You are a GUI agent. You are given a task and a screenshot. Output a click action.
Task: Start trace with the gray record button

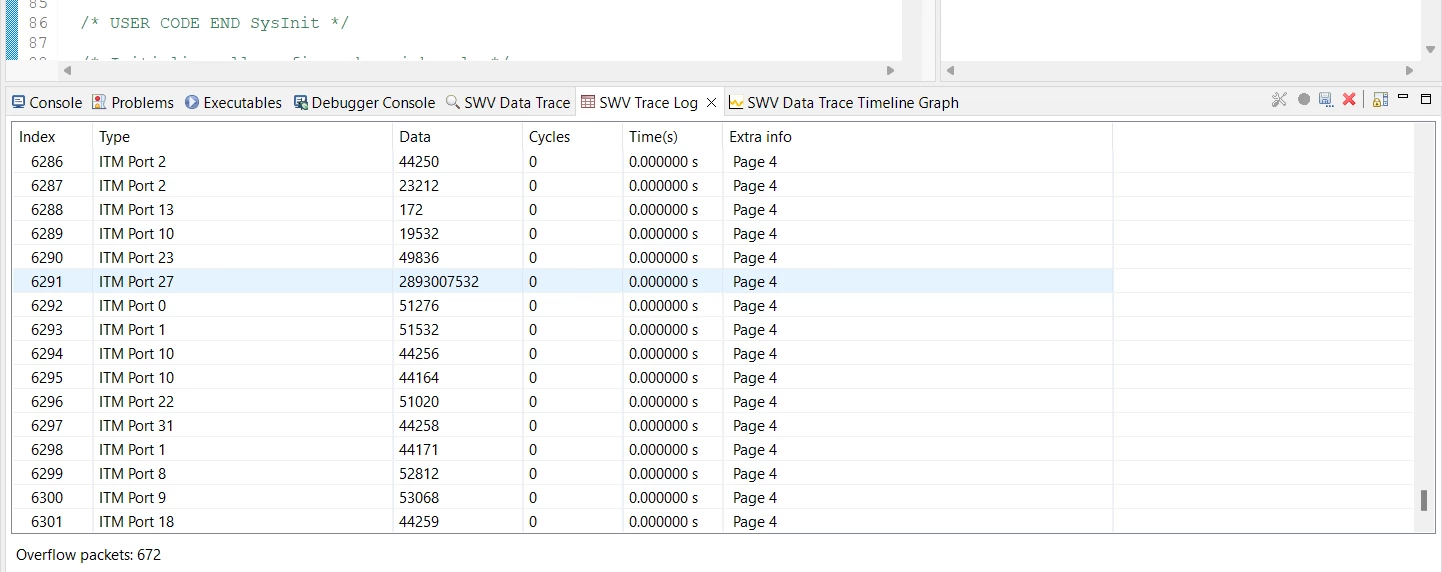click(x=1304, y=100)
